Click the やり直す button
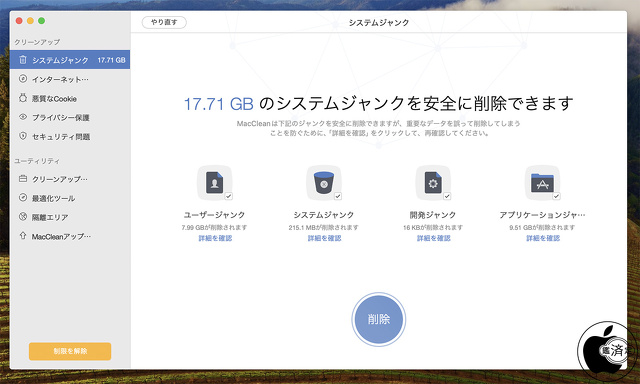 point(164,22)
